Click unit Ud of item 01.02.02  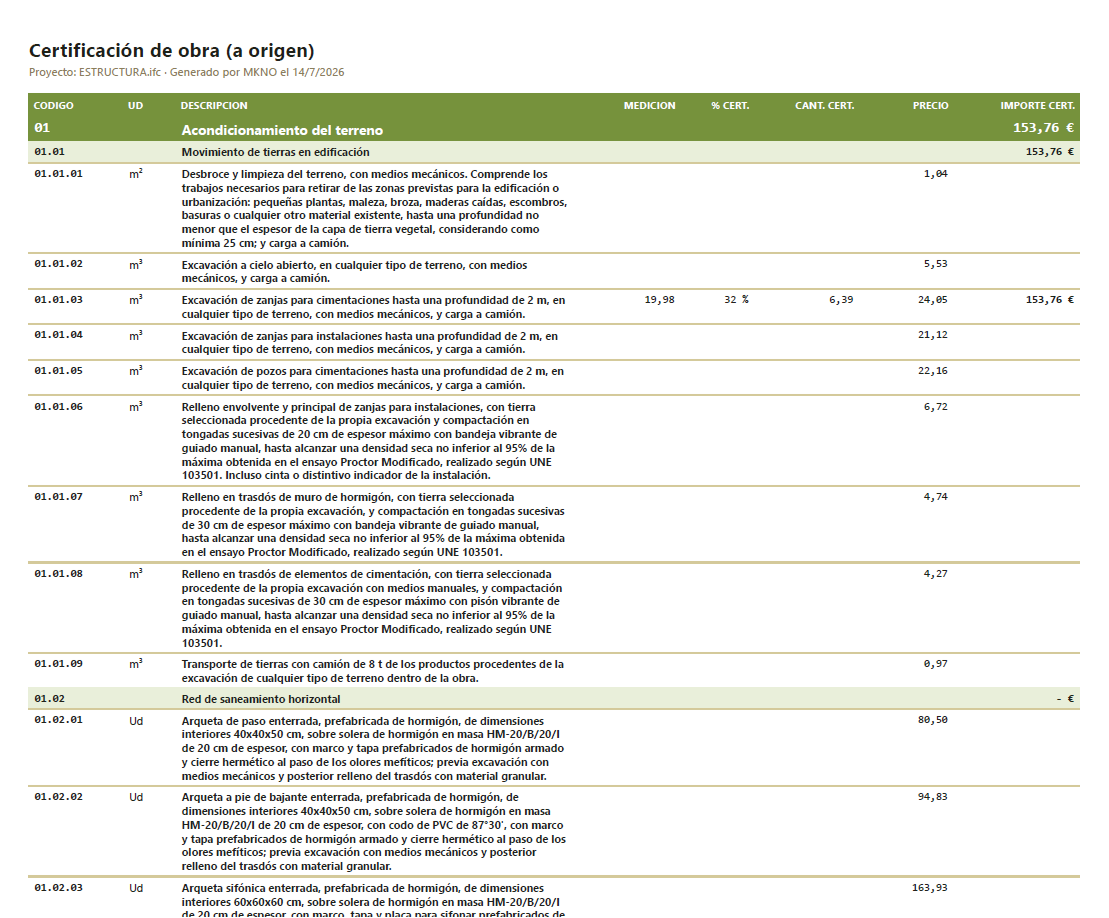[x=136, y=797]
